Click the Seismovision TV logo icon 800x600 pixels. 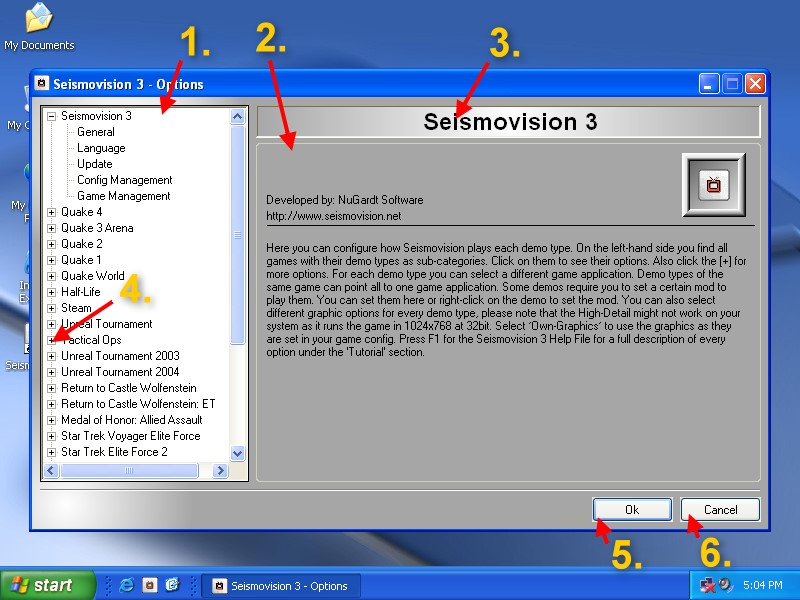714,185
